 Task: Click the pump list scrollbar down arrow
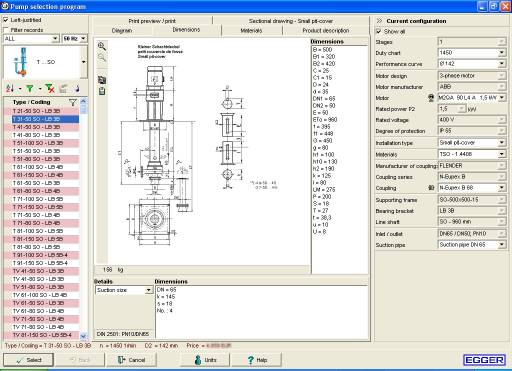pos(83,336)
